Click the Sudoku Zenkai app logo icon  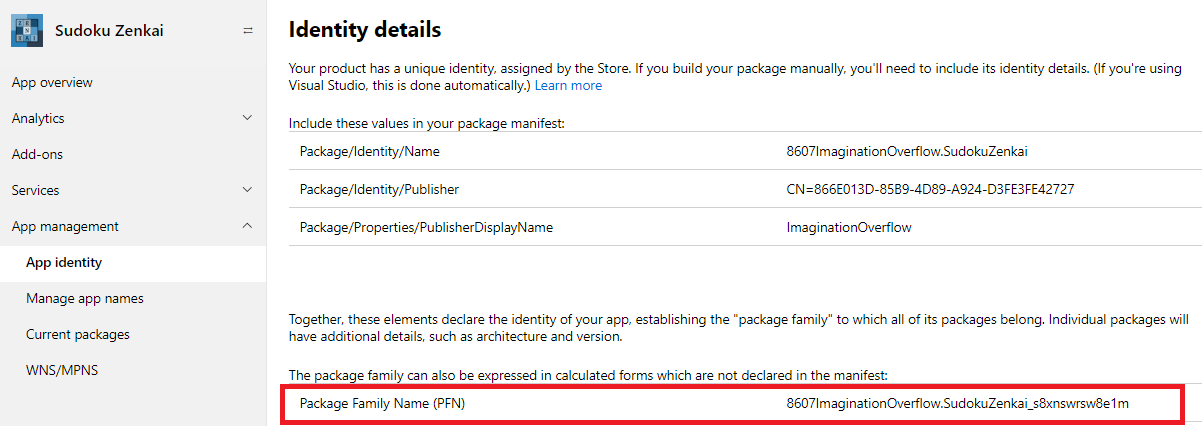(27, 30)
